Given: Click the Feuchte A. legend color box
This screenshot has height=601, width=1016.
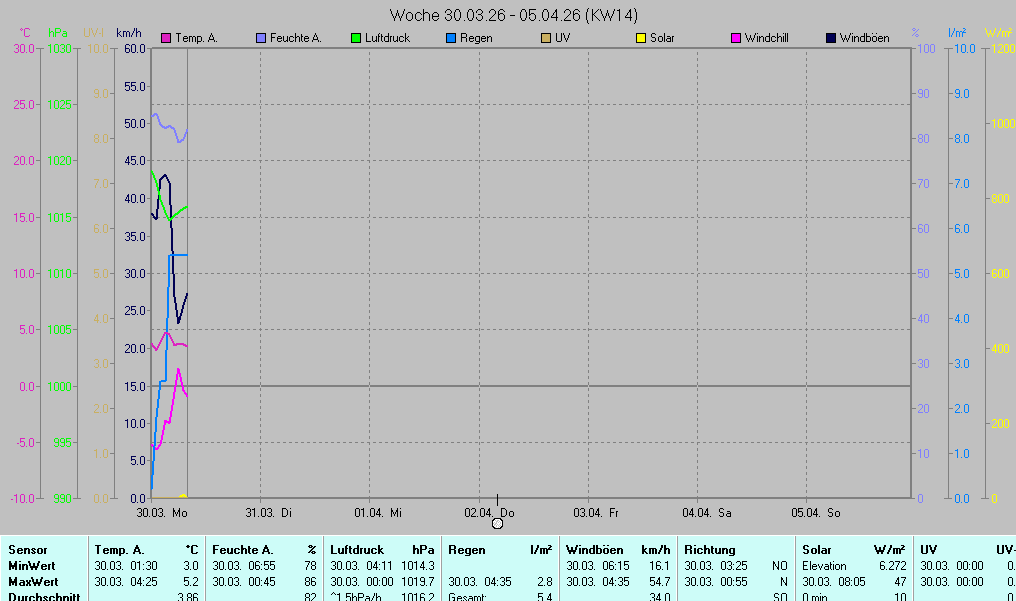Looking at the screenshot, I should coord(263,38).
